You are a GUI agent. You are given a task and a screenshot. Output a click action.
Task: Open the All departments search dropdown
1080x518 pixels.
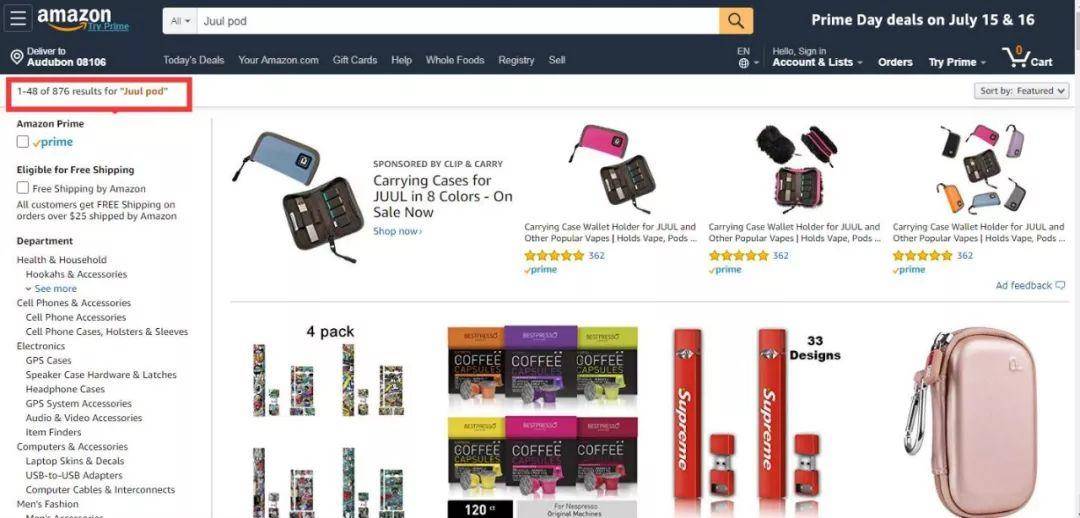click(180, 21)
